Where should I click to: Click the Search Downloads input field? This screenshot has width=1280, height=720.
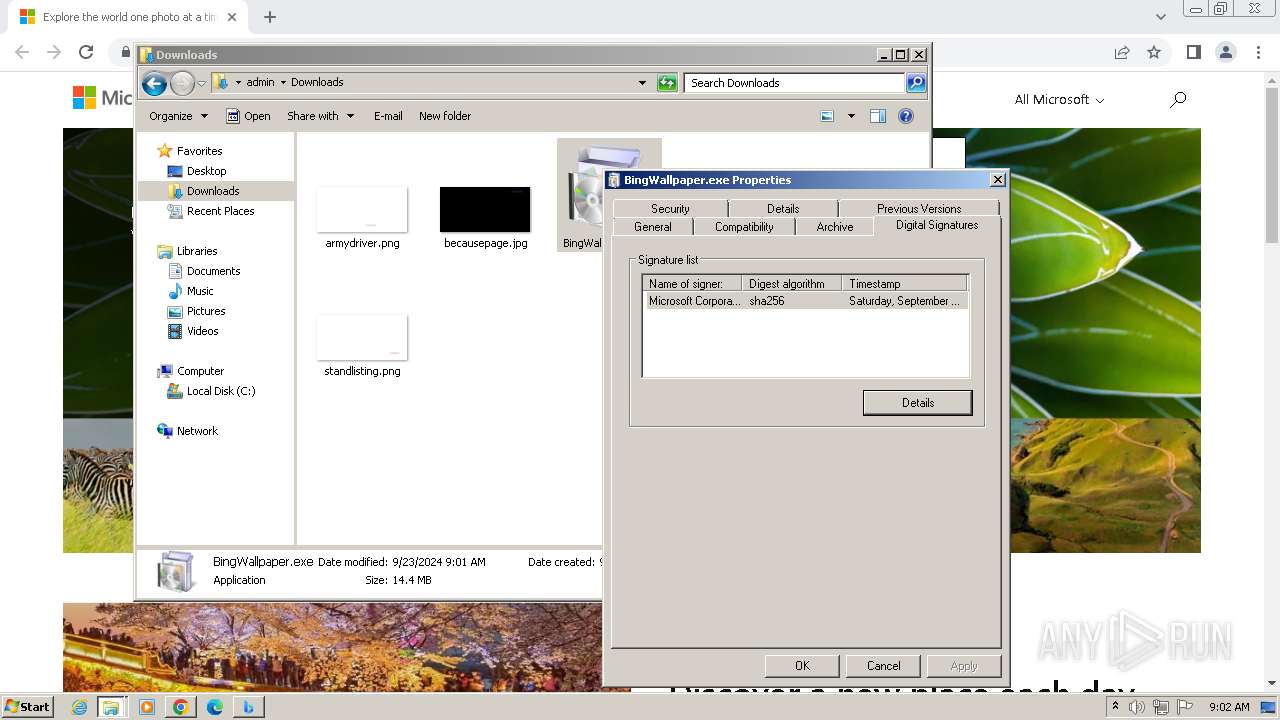pyautogui.click(x=795, y=83)
